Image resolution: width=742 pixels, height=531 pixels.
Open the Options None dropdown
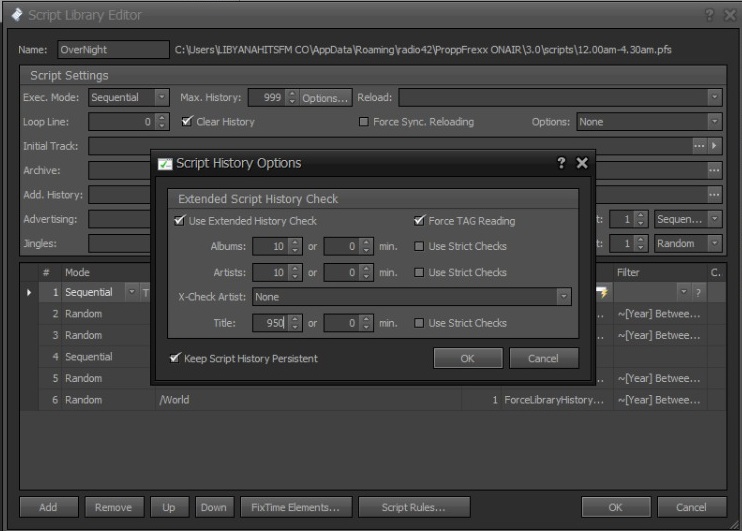(715, 122)
